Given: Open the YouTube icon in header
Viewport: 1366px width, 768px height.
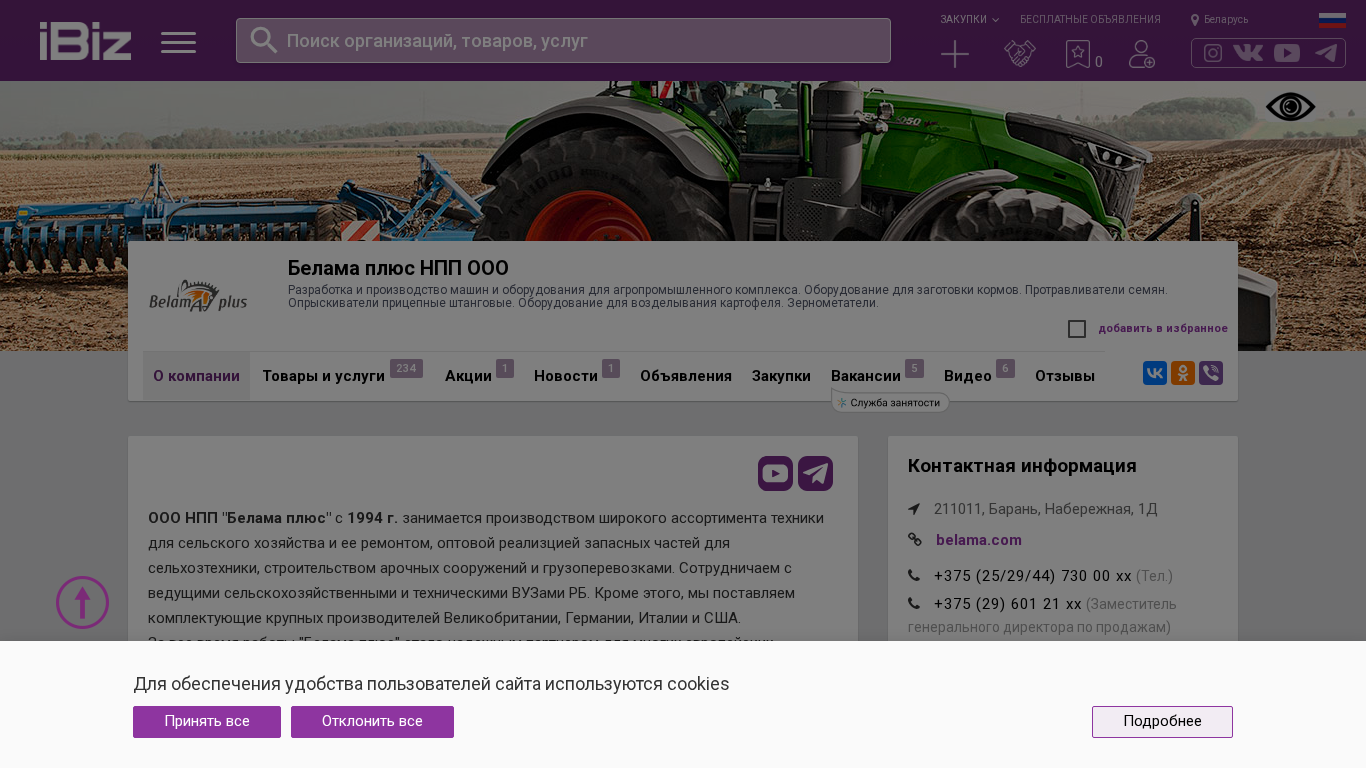Looking at the screenshot, I should click(x=1287, y=53).
